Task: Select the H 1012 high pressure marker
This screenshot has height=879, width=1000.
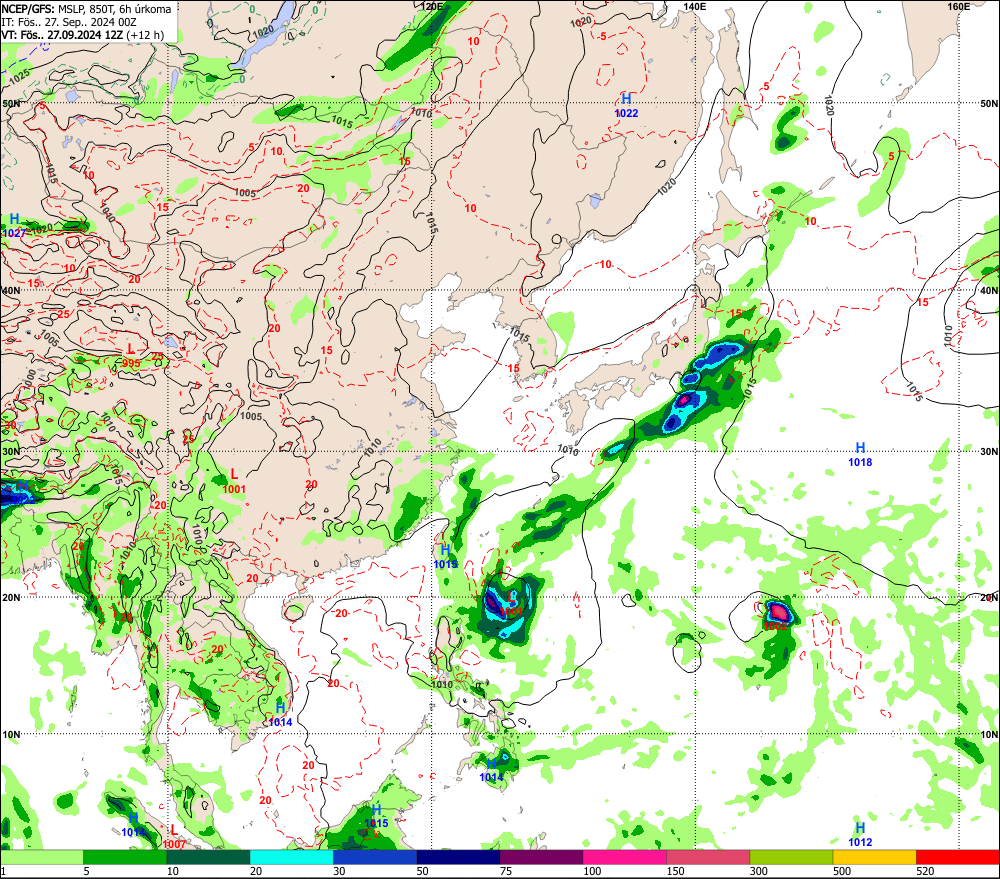Action: click(860, 834)
